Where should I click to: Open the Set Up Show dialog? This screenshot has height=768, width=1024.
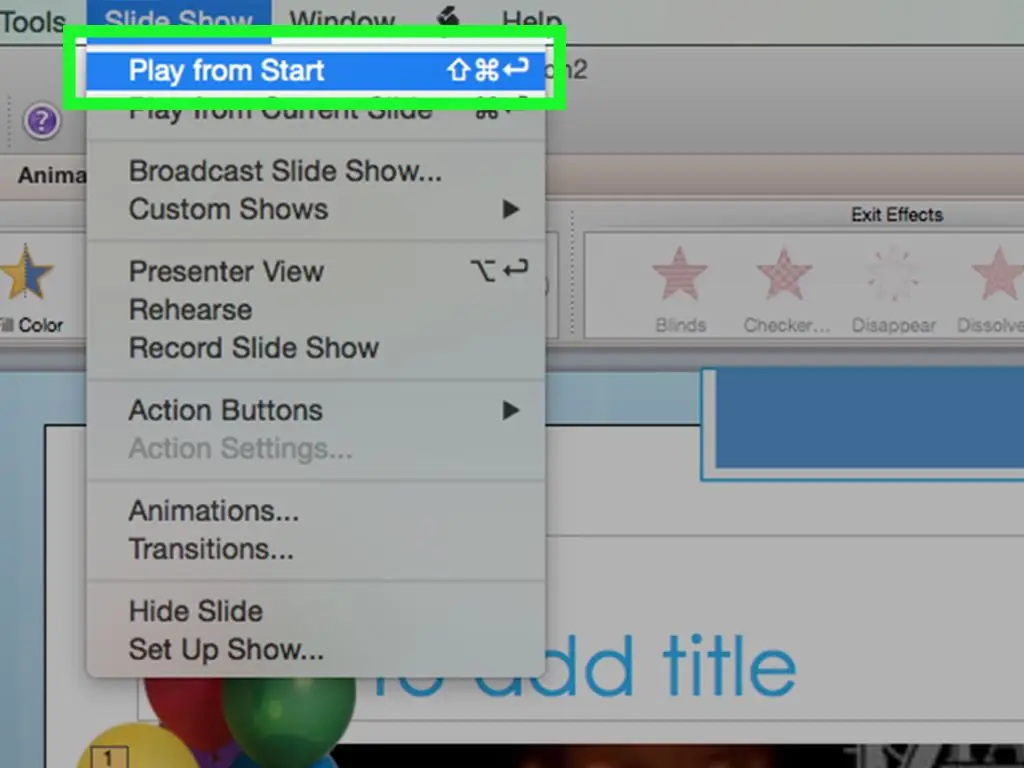(x=316, y=650)
